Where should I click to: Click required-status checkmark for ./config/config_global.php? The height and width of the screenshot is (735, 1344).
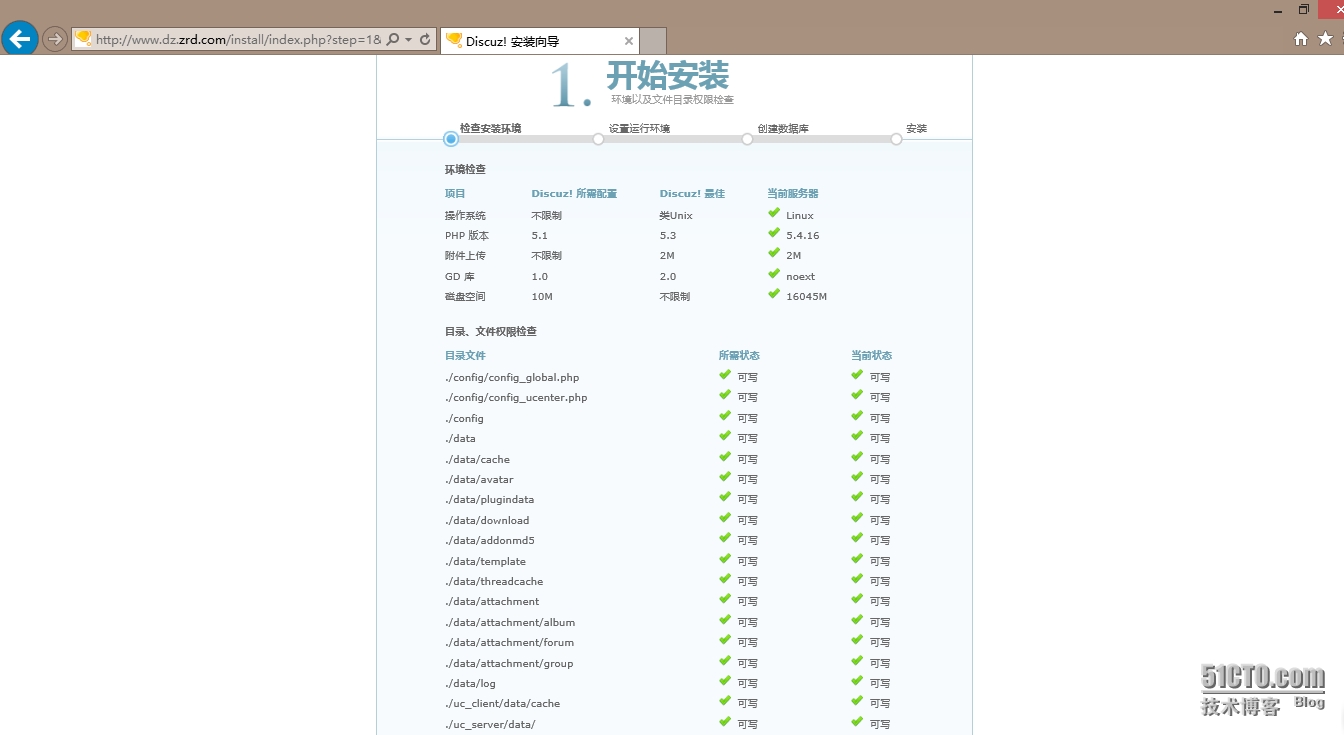pos(725,375)
